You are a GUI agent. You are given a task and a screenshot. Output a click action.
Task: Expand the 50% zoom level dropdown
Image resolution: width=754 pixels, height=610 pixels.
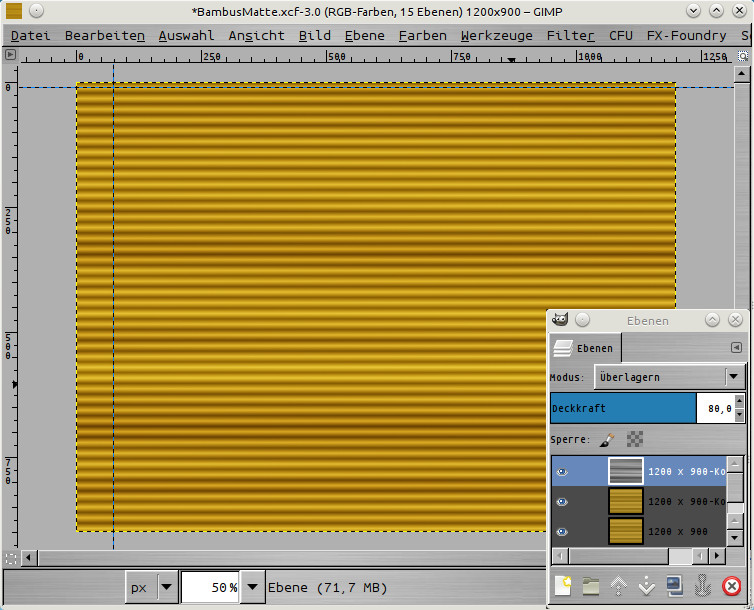tap(254, 588)
